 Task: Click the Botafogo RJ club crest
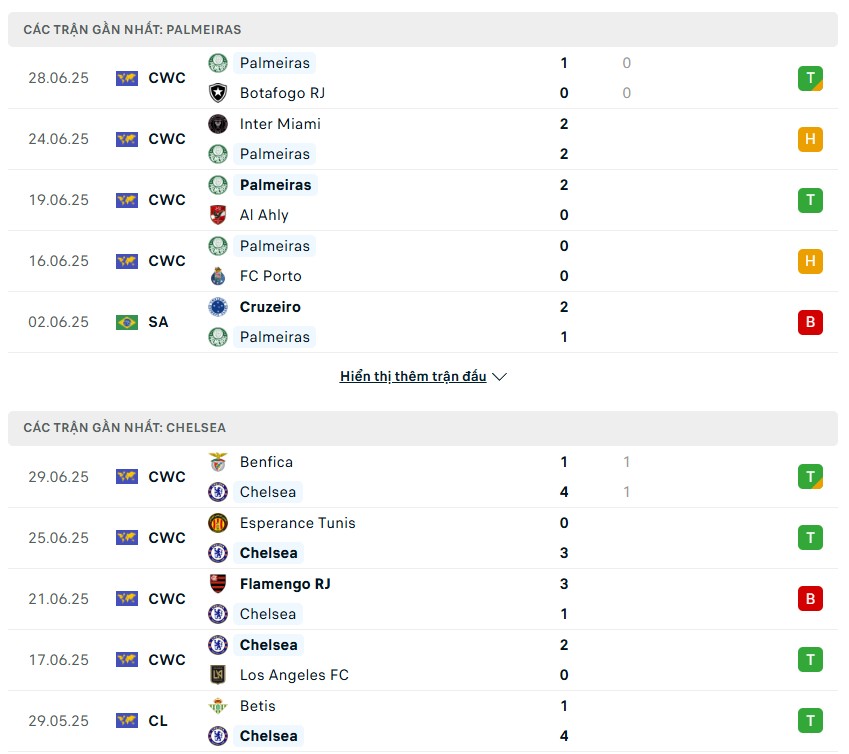[218, 93]
